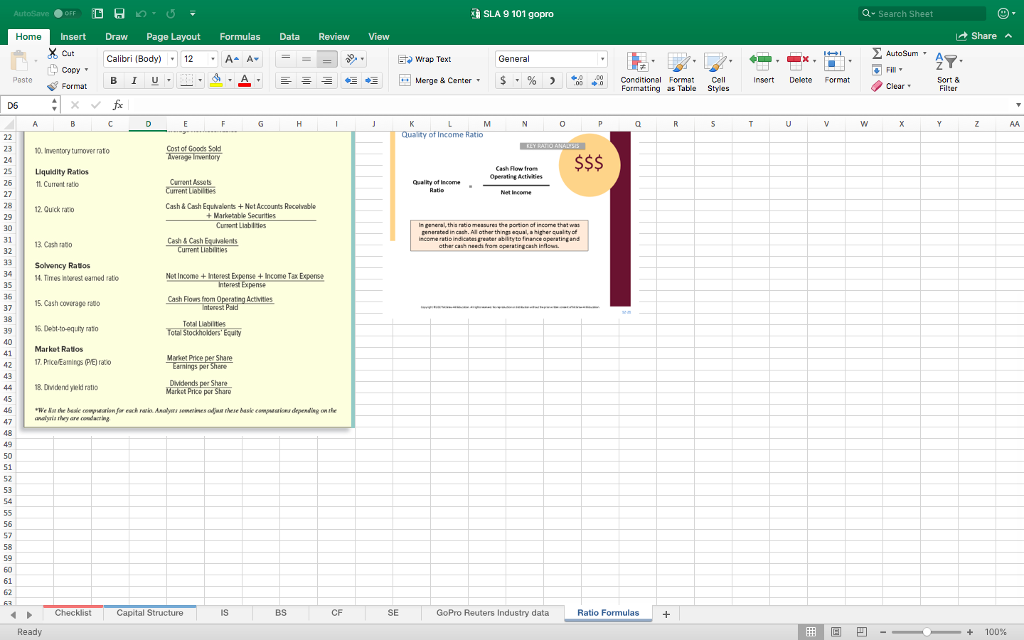Click Delete cells icon
This screenshot has height=640, width=1024.
(797, 62)
